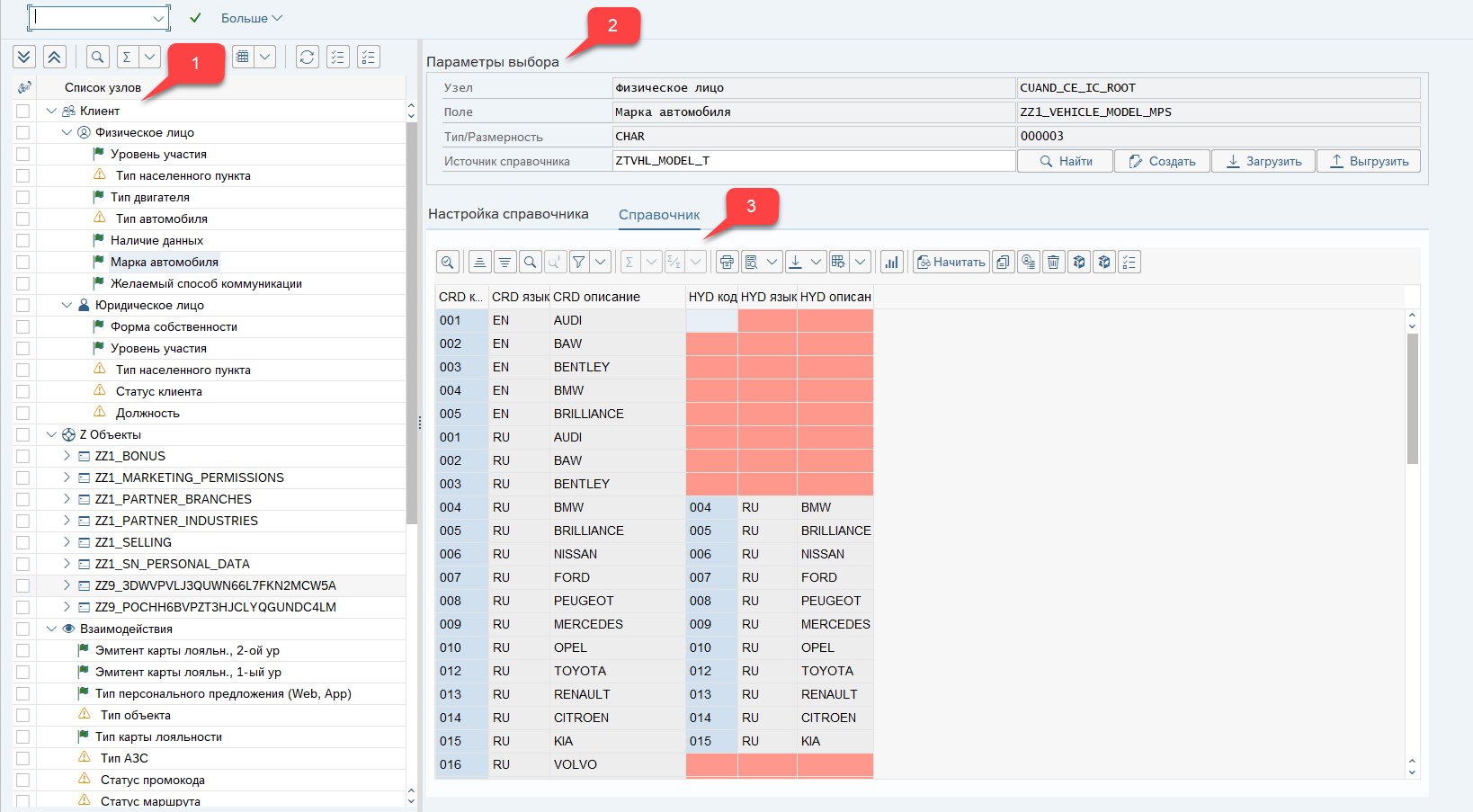Tick the checkbox for Марка автомобиля row
This screenshot has height=812, width=1473.
point(22,262)
